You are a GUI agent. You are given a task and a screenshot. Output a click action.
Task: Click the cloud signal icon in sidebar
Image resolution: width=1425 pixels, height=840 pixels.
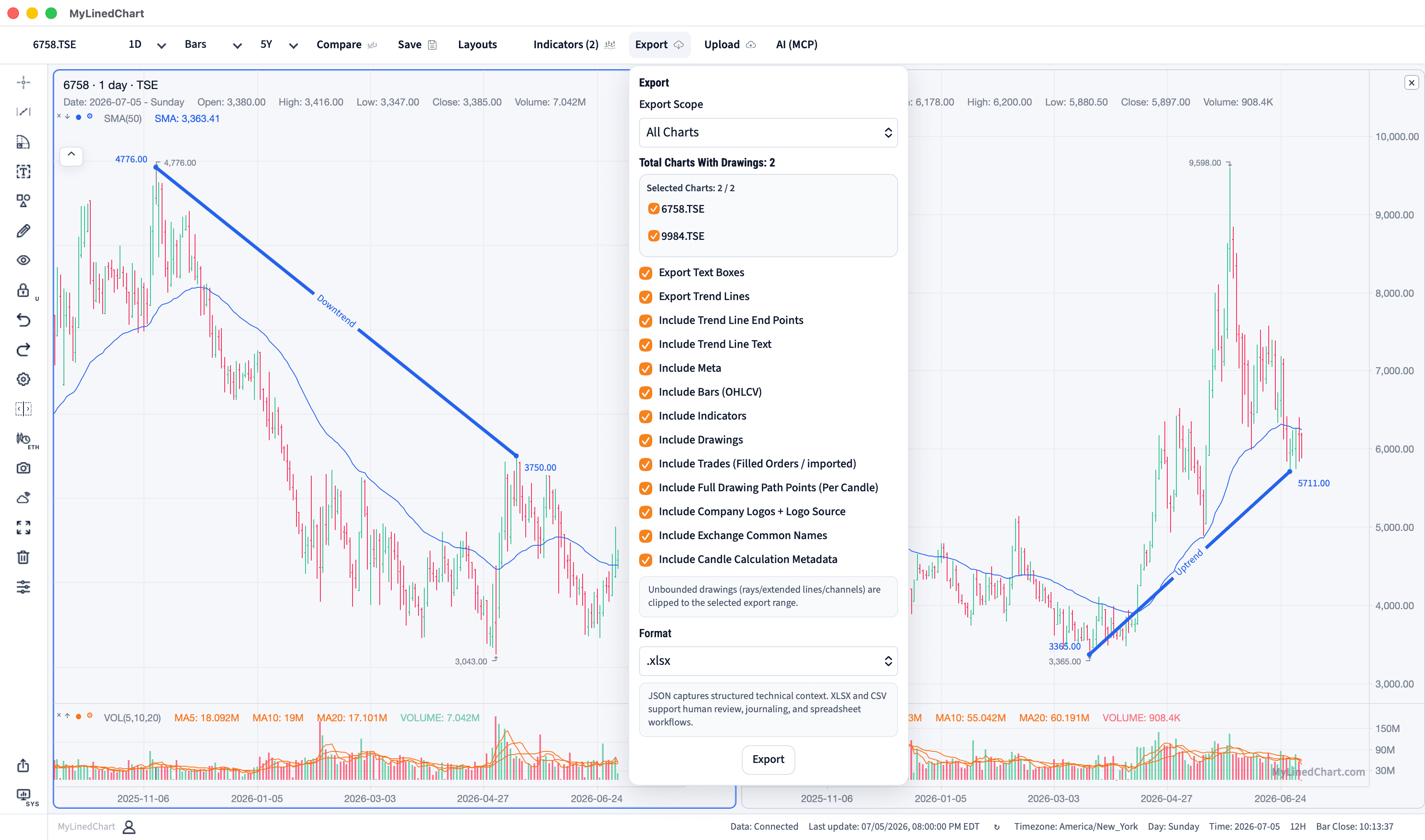click(23, 498)
